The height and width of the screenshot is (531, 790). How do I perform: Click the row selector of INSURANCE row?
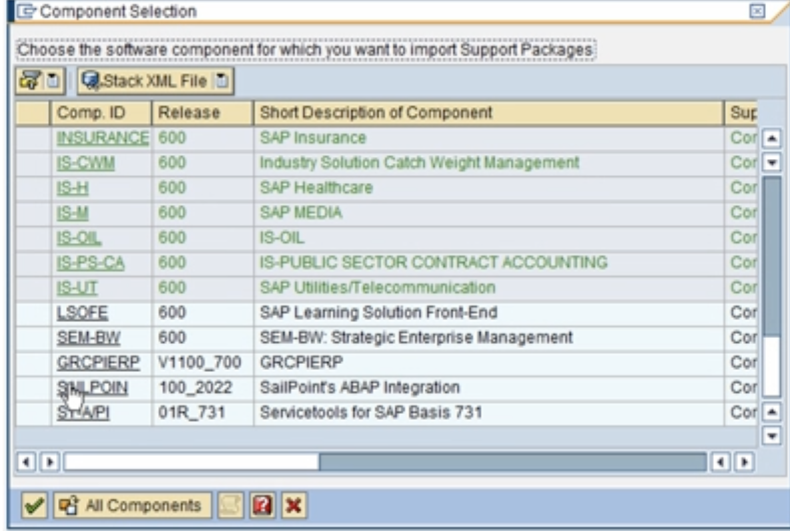point(33,138)
